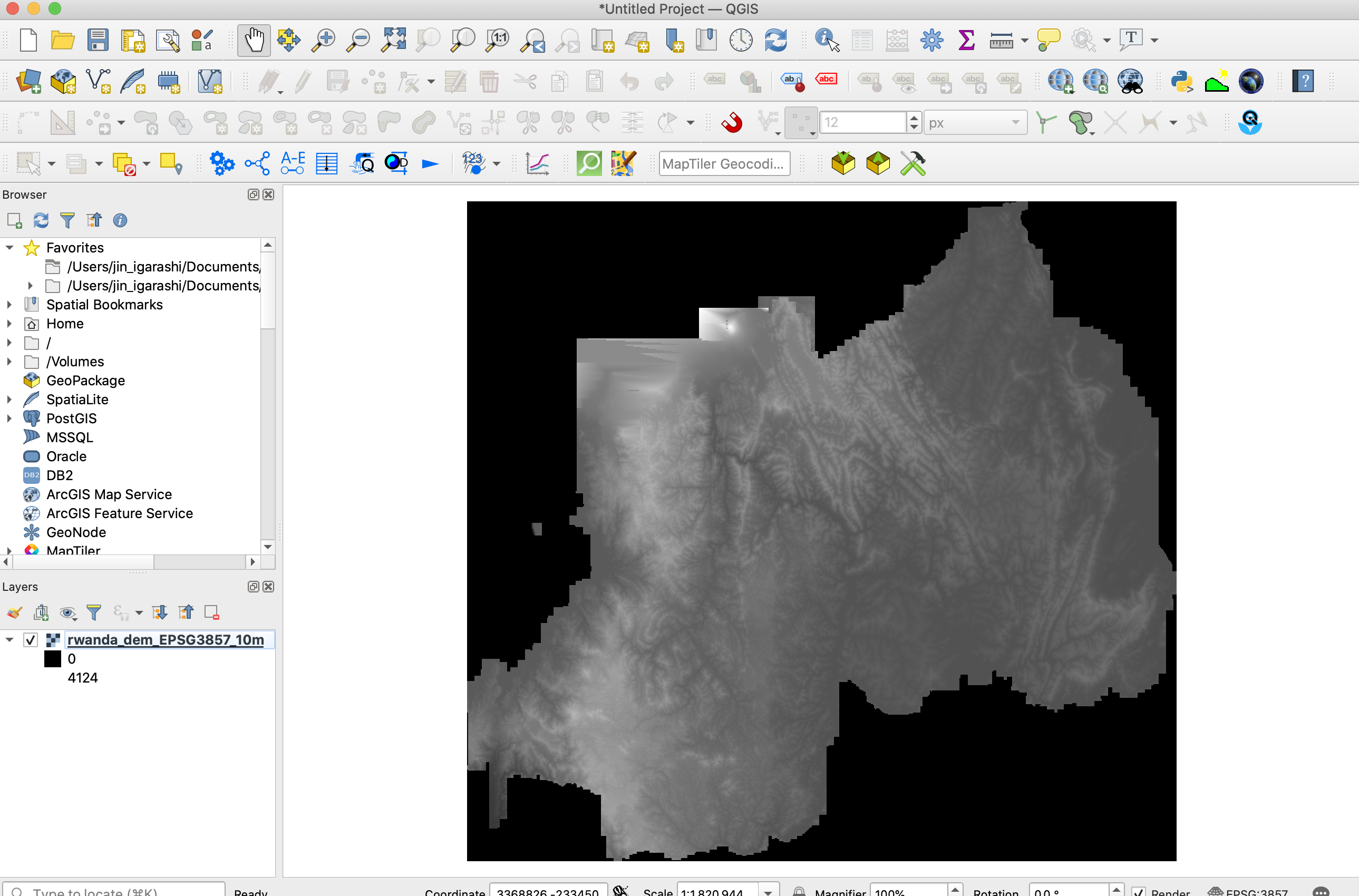The image size is (1359, 896).
Task: Open the Scale dropdown arrow
Action: pos(768,891)
